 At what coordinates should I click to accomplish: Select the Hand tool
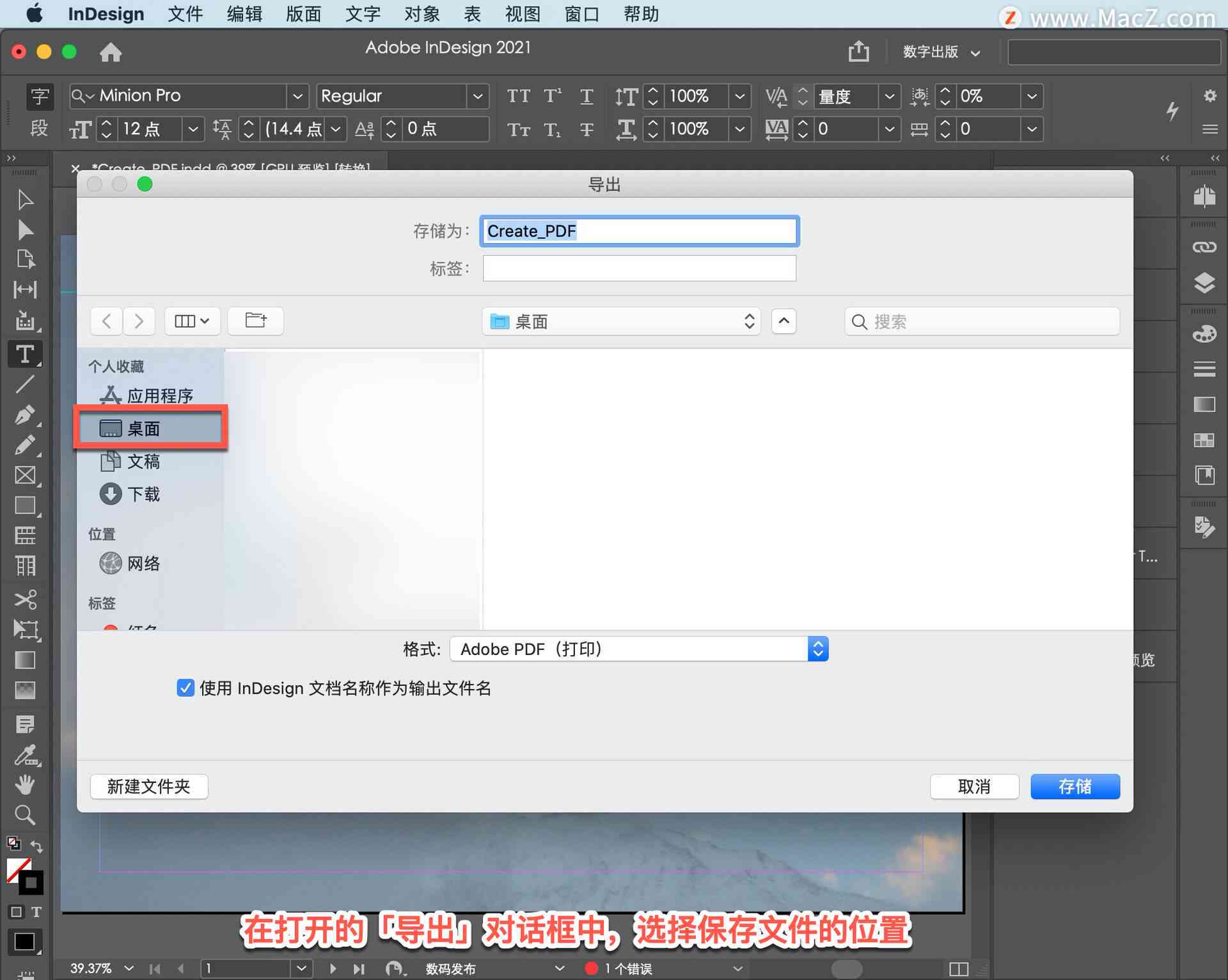25,784
